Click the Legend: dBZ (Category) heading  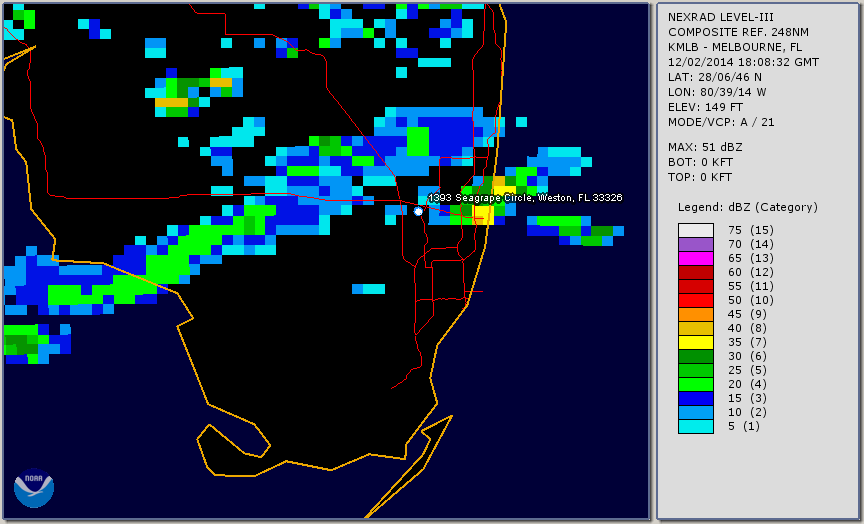point(748,207)
